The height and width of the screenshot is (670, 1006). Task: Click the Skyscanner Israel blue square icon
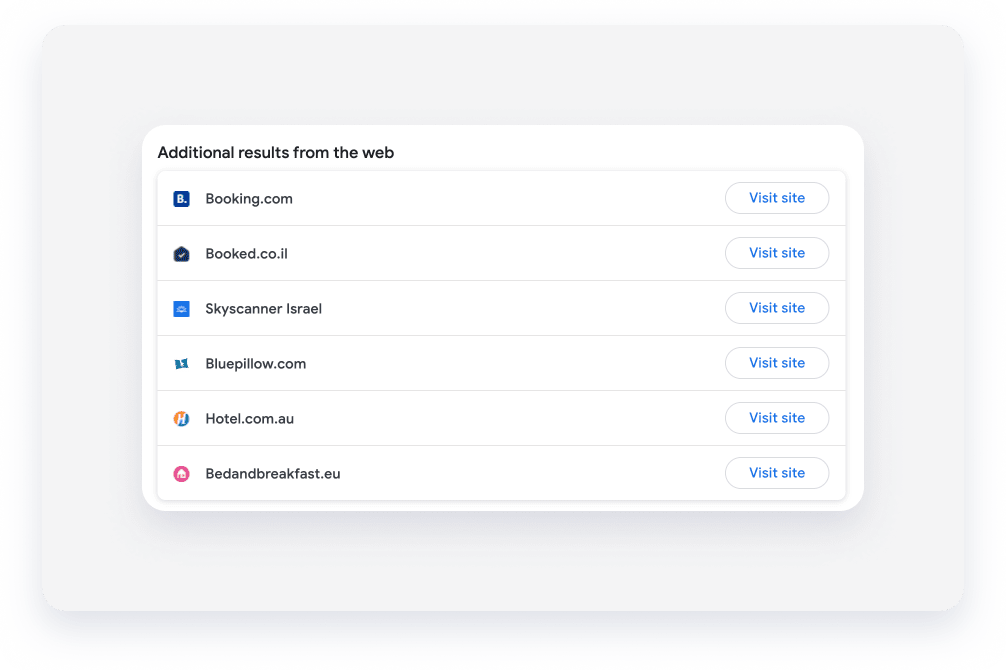coord(182,309)
